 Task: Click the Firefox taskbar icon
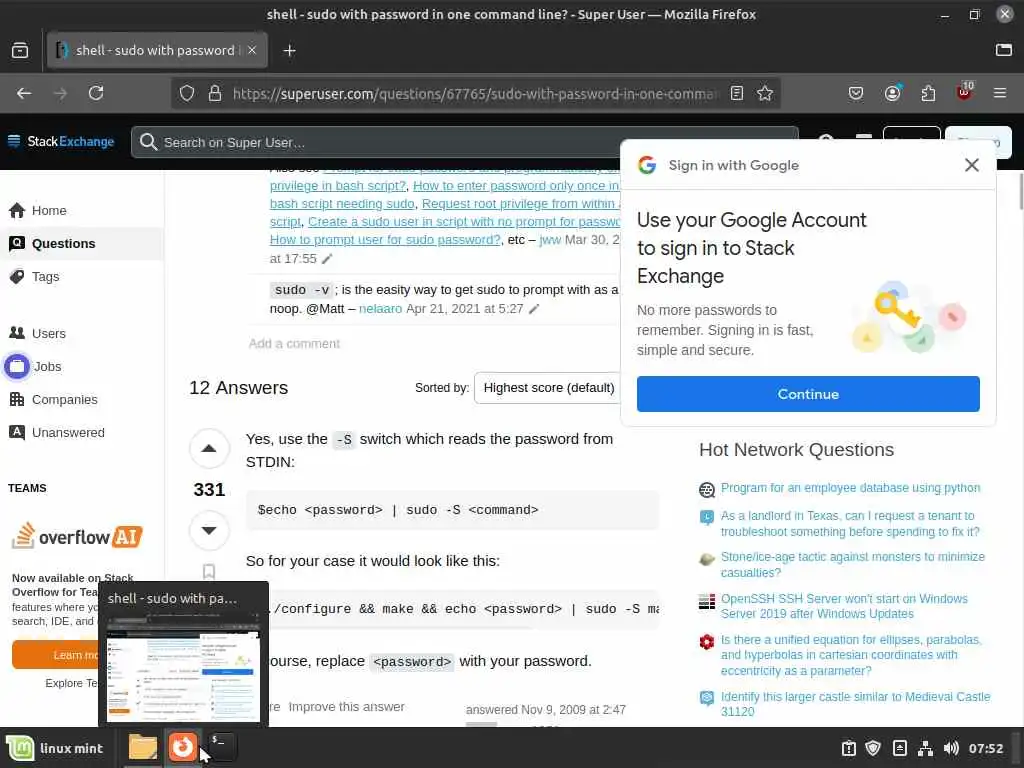tap(182, 747)
